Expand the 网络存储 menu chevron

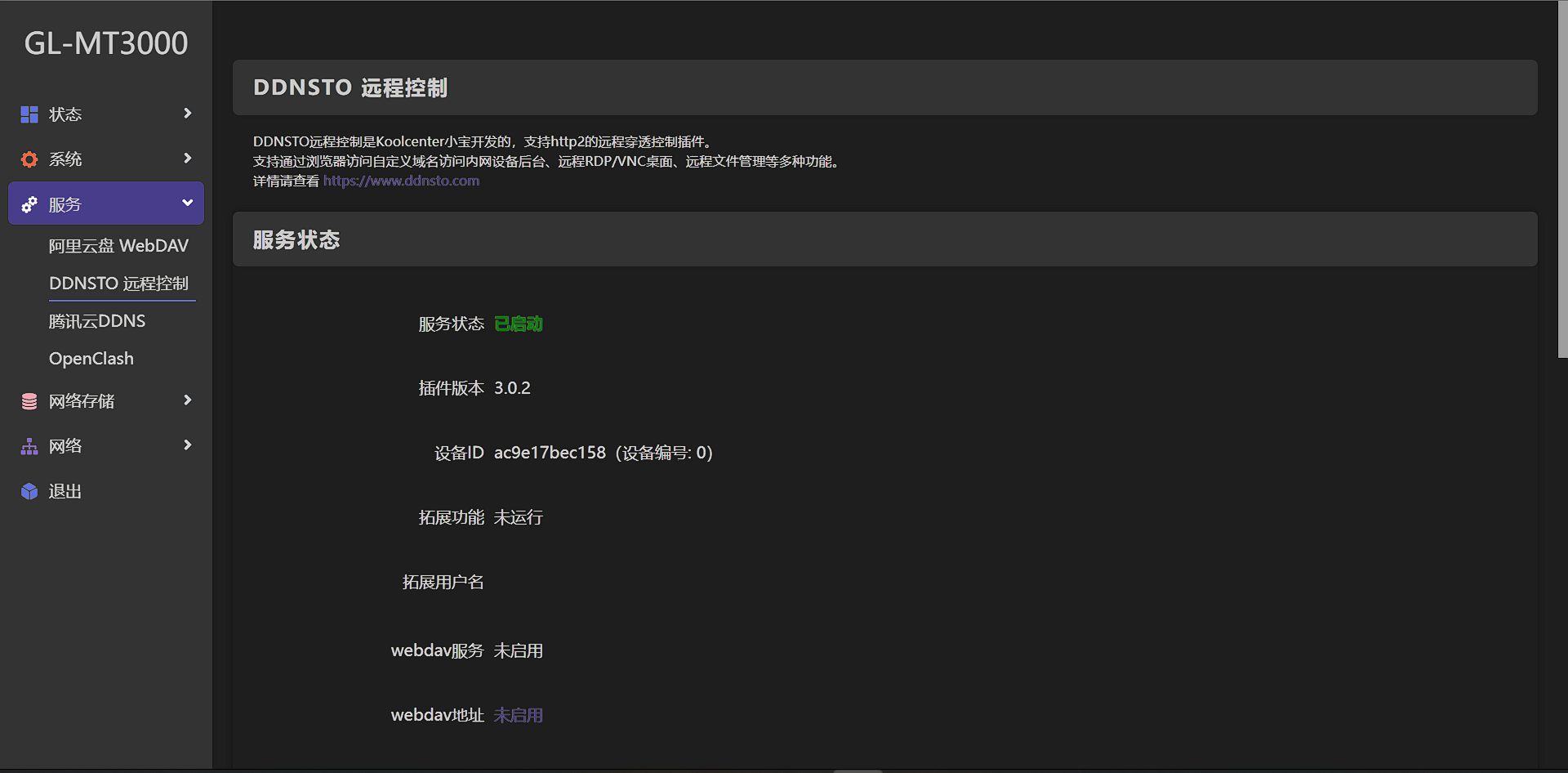coord(188,400)
